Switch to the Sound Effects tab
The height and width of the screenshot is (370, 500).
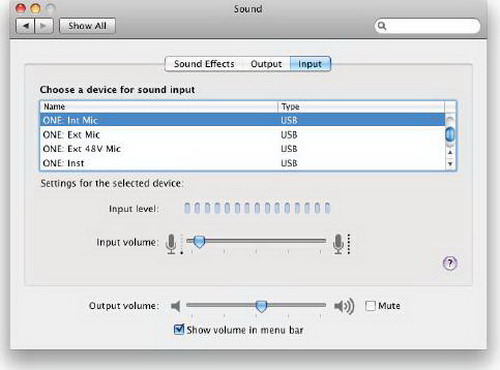[204, 64]
